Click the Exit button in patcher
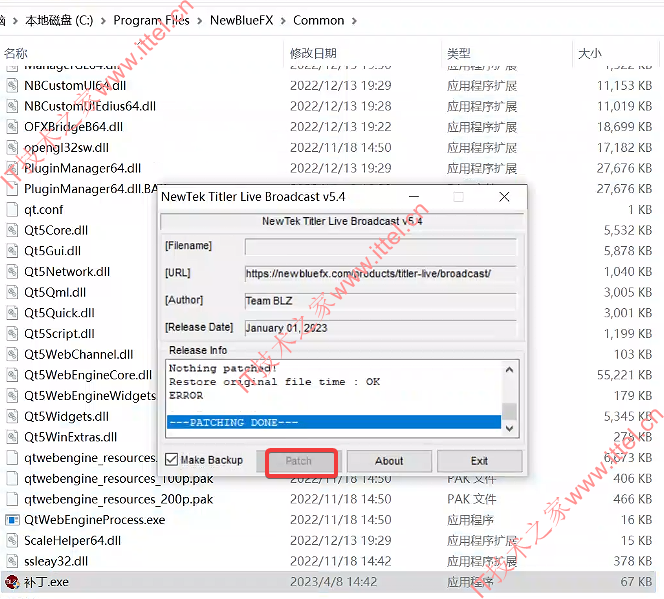The image size is (664, 599). [479, 461]
